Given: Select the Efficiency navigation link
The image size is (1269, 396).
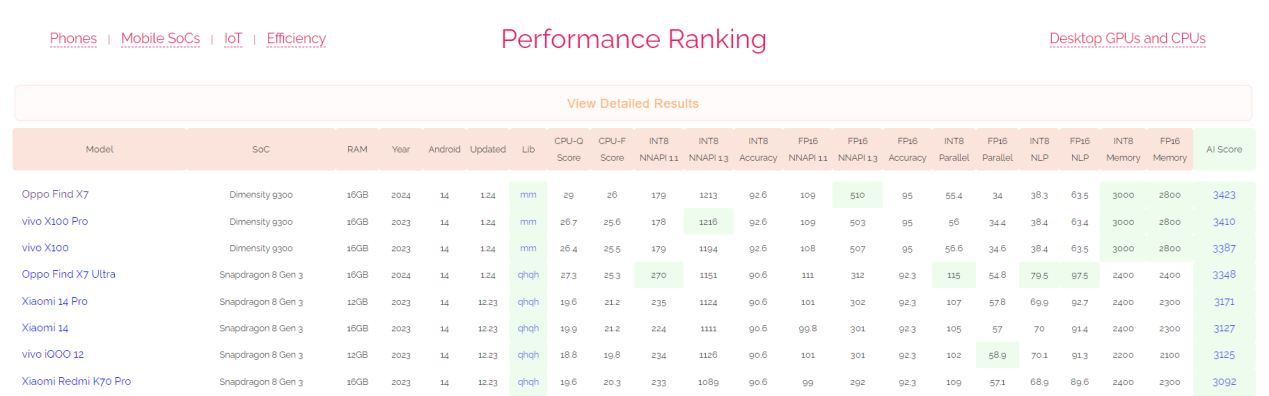Looking at the screenshot, I should pyautogui.click(x=296, y=39).
